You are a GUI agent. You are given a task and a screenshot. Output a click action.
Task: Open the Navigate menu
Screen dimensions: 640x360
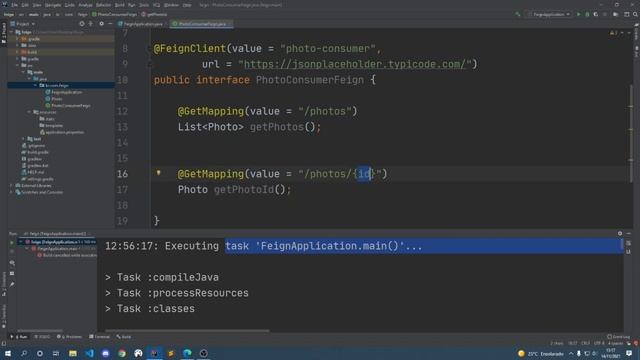click(x=53, y=5)
